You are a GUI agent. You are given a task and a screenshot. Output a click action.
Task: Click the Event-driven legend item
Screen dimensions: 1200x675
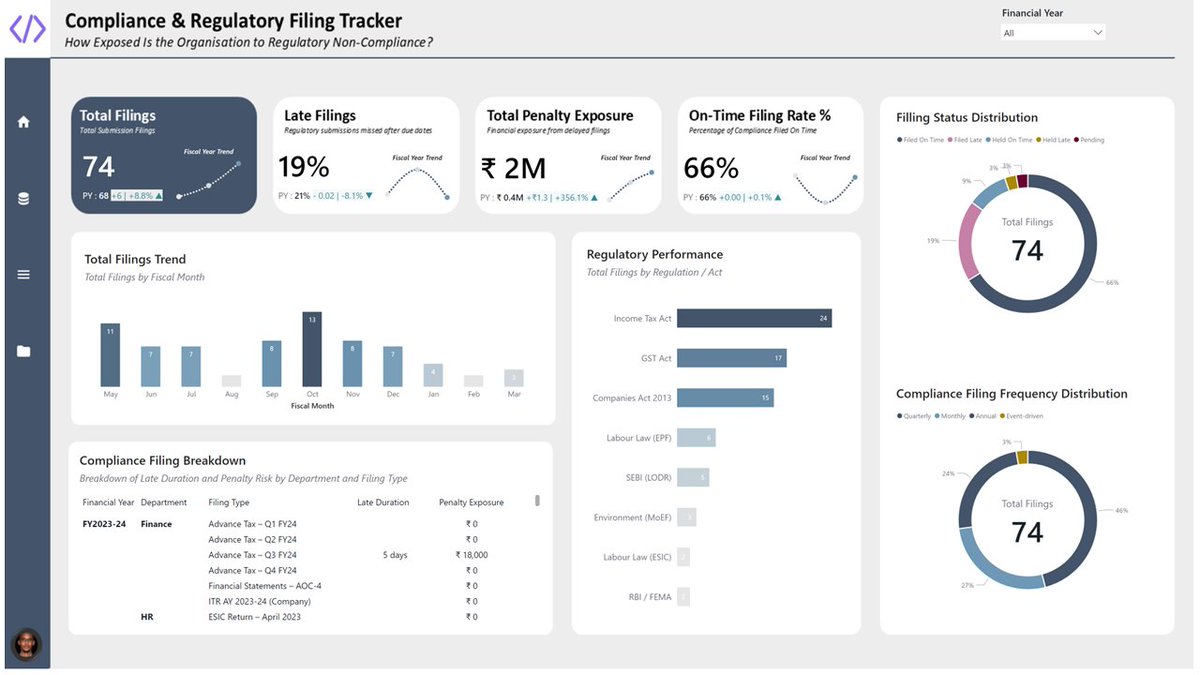[x=1022, y=416]
